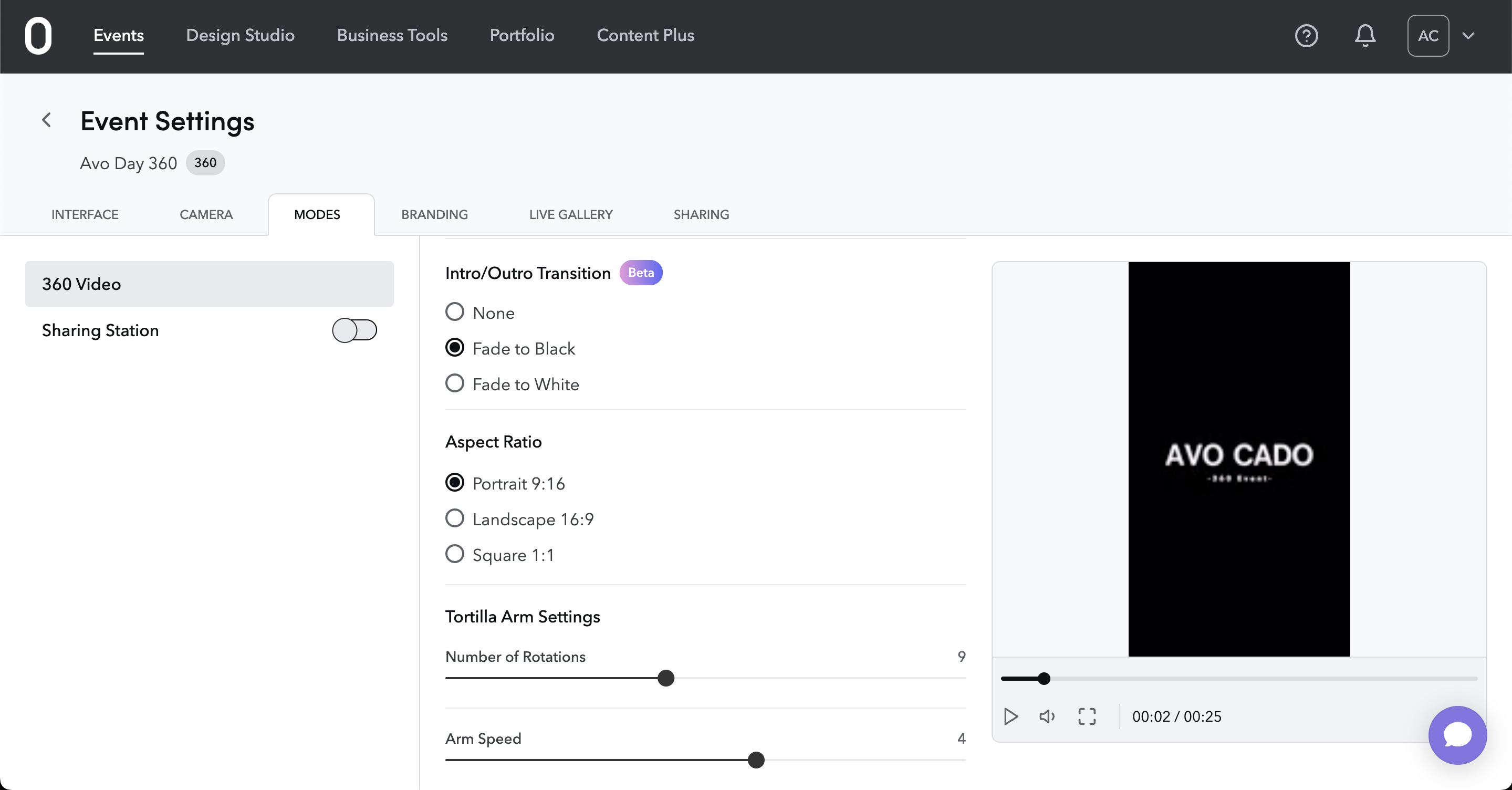Image resolution: width=1512 pixels, height=790 pixels.
Task: Go to Content Plus
Action: [645, 35]
